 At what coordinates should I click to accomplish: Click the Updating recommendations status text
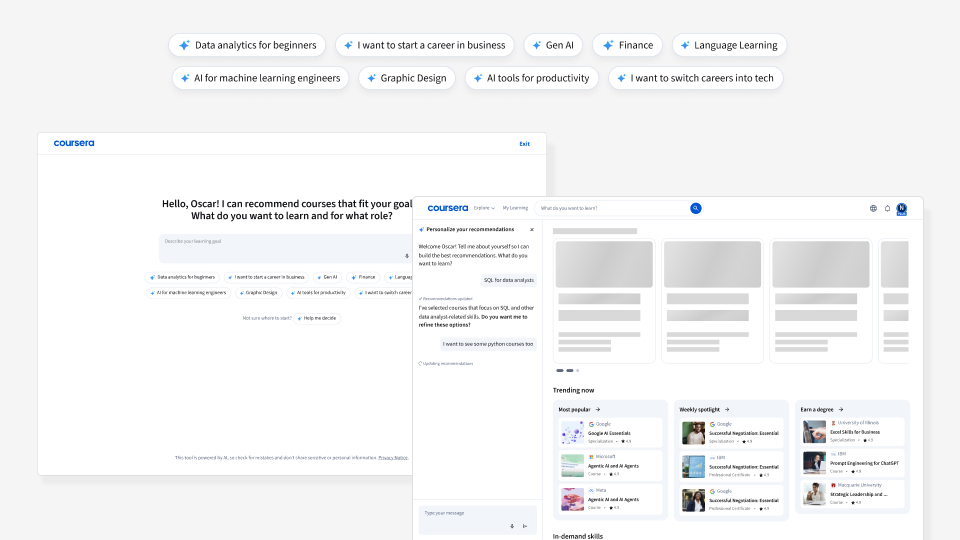(x=448, y=364)
